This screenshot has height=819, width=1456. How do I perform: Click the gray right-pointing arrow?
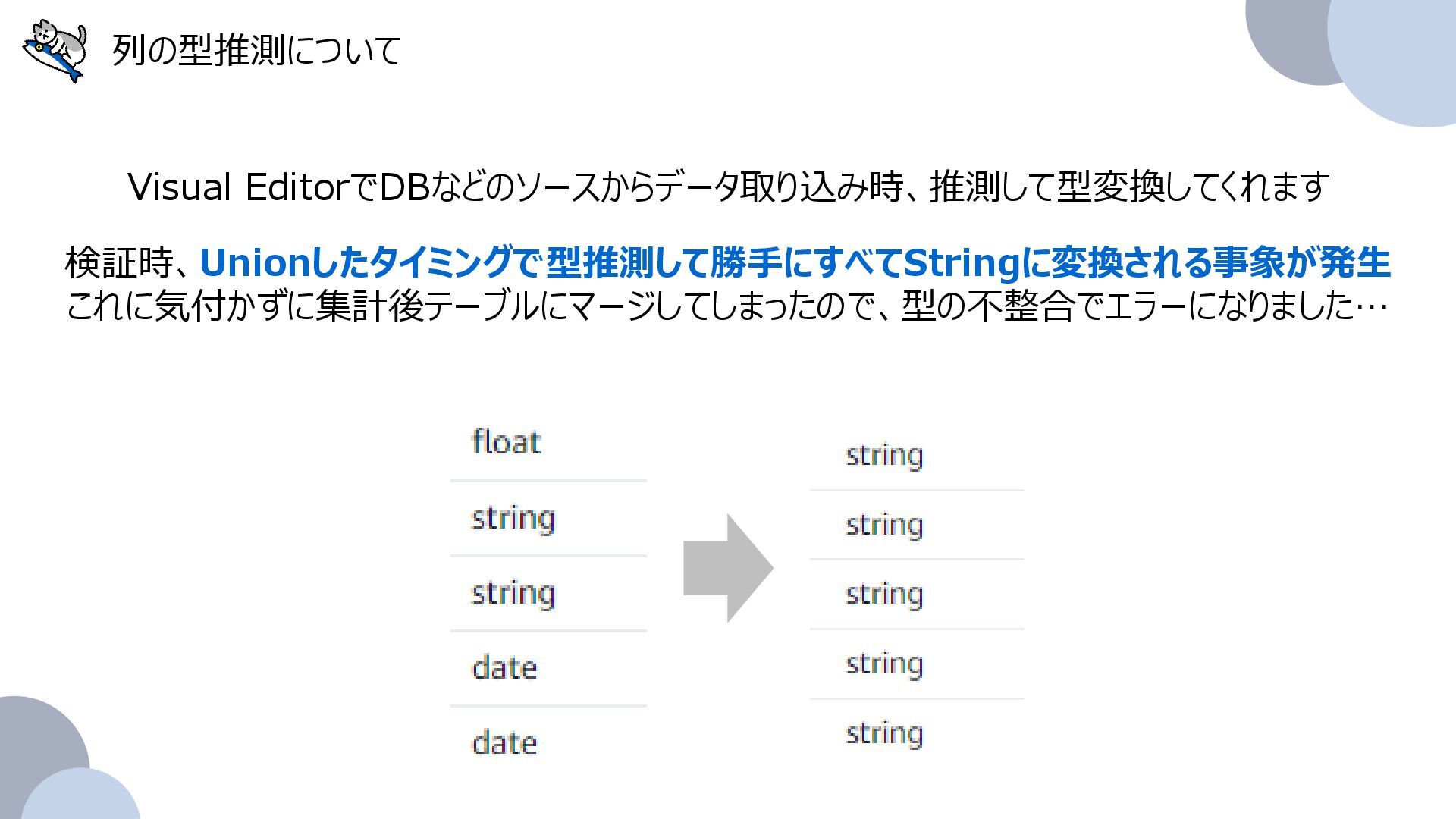coord(727,568)
